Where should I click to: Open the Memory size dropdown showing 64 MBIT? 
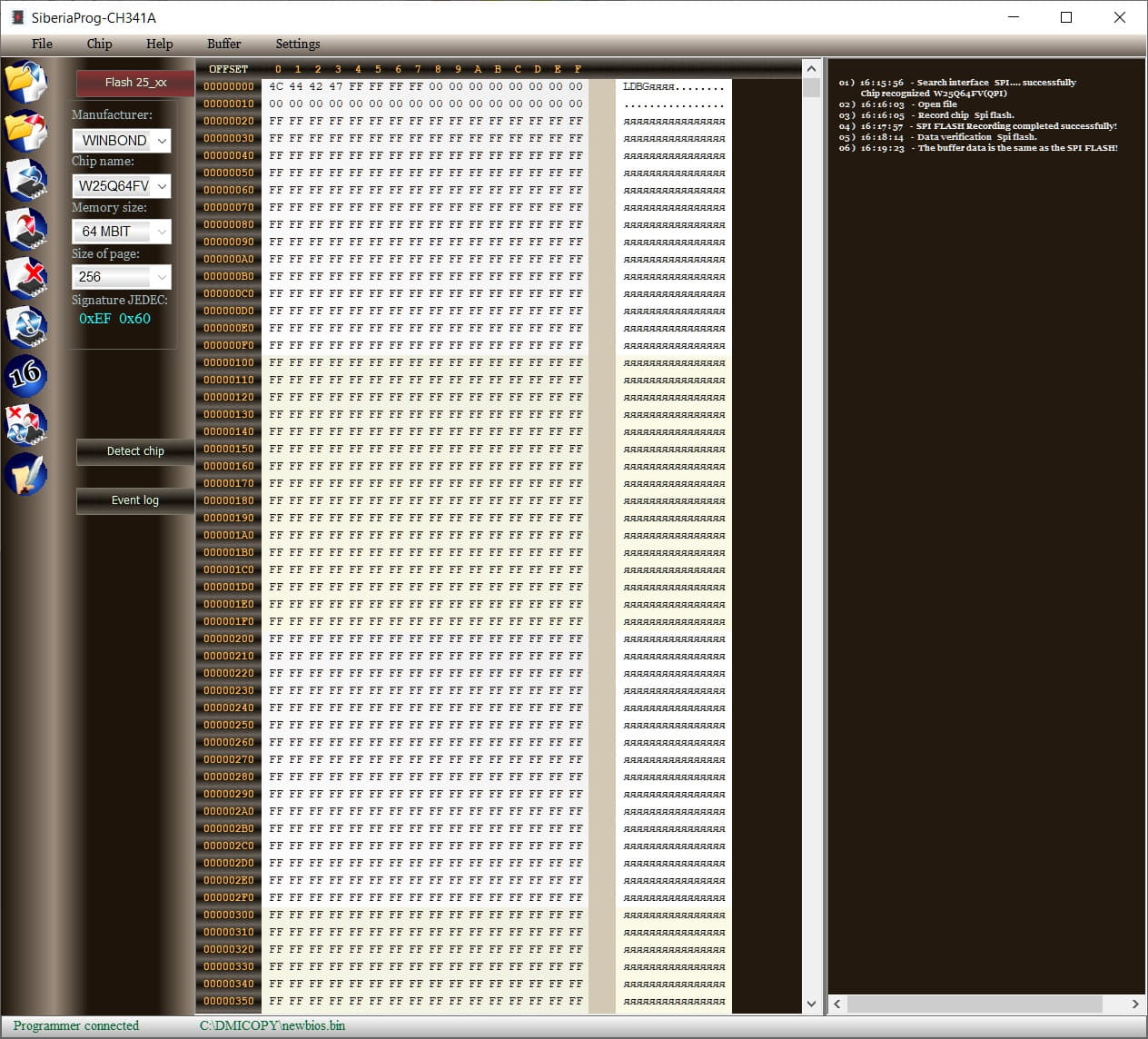tap(122, 231)
